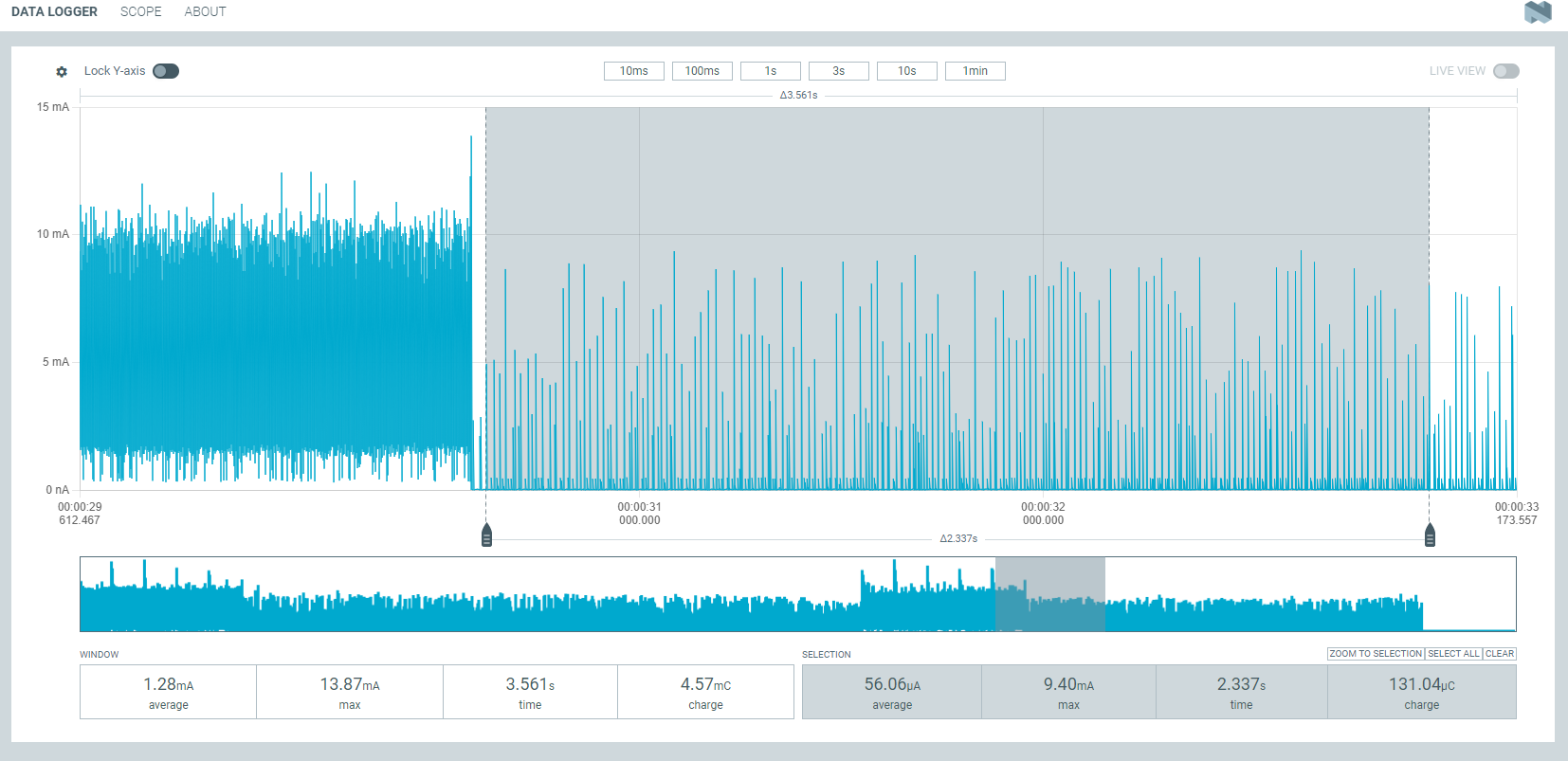Viewport: 1568px width, 761px height.
Task: Toggle the Lock Y-axis switch
Action: pyautogui.click(x=166, y=71)
